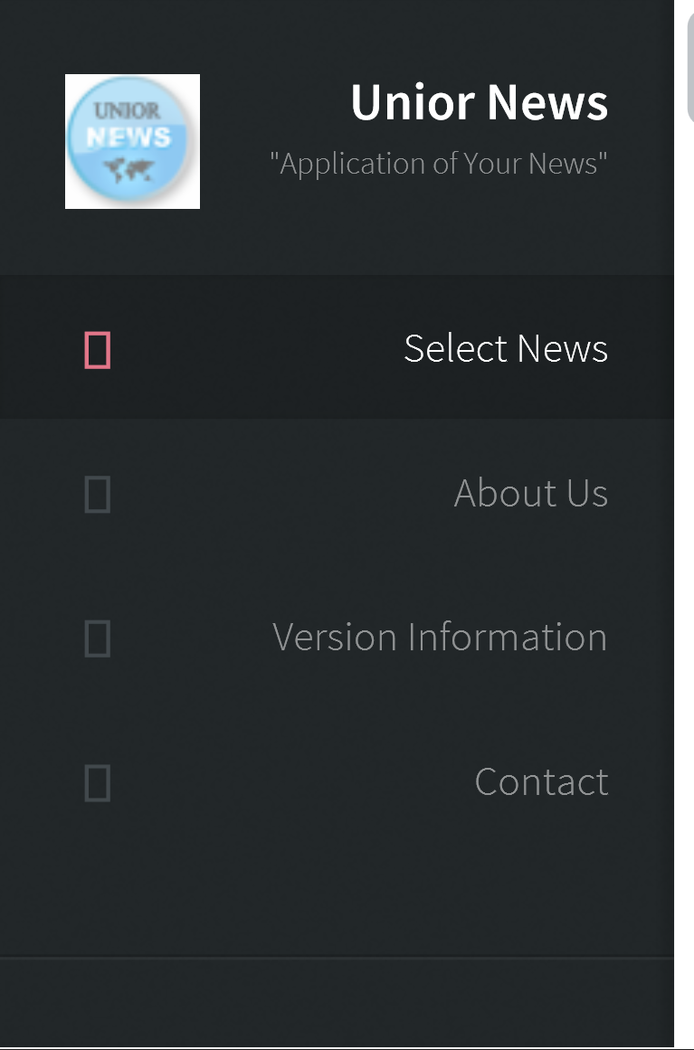Image resolution: width=694 pixels, height=1050 pixels.
Task: Click the icon beside Version Information
Action: point(97,638)
